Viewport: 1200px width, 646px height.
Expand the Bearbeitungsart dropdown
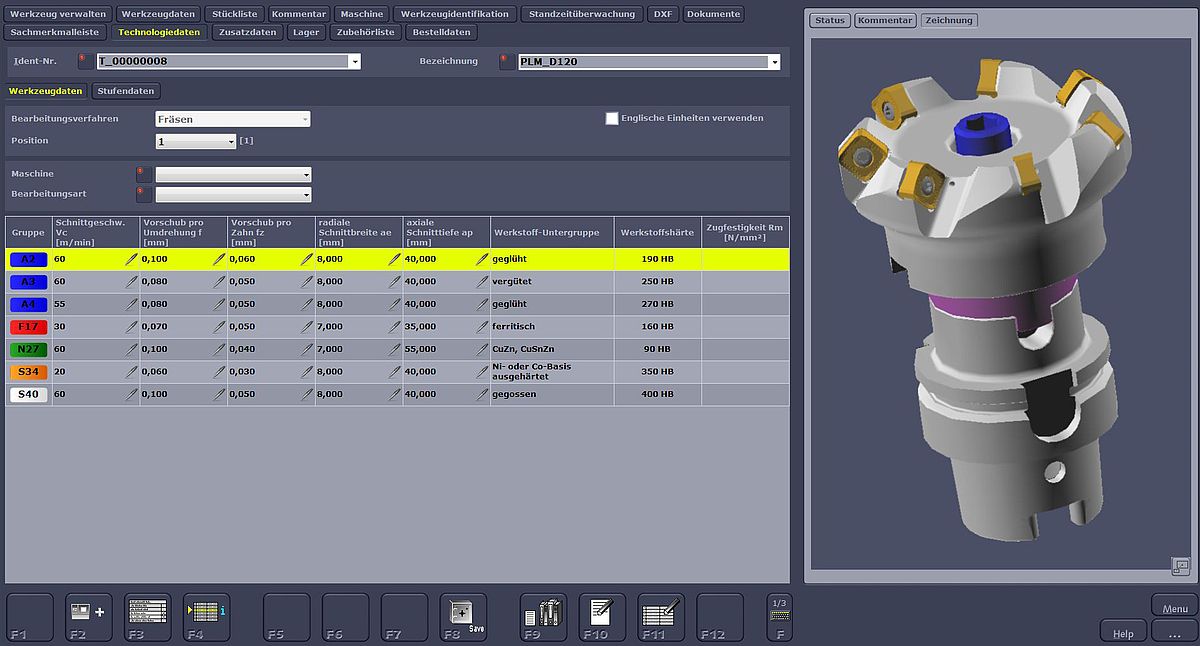233,195
